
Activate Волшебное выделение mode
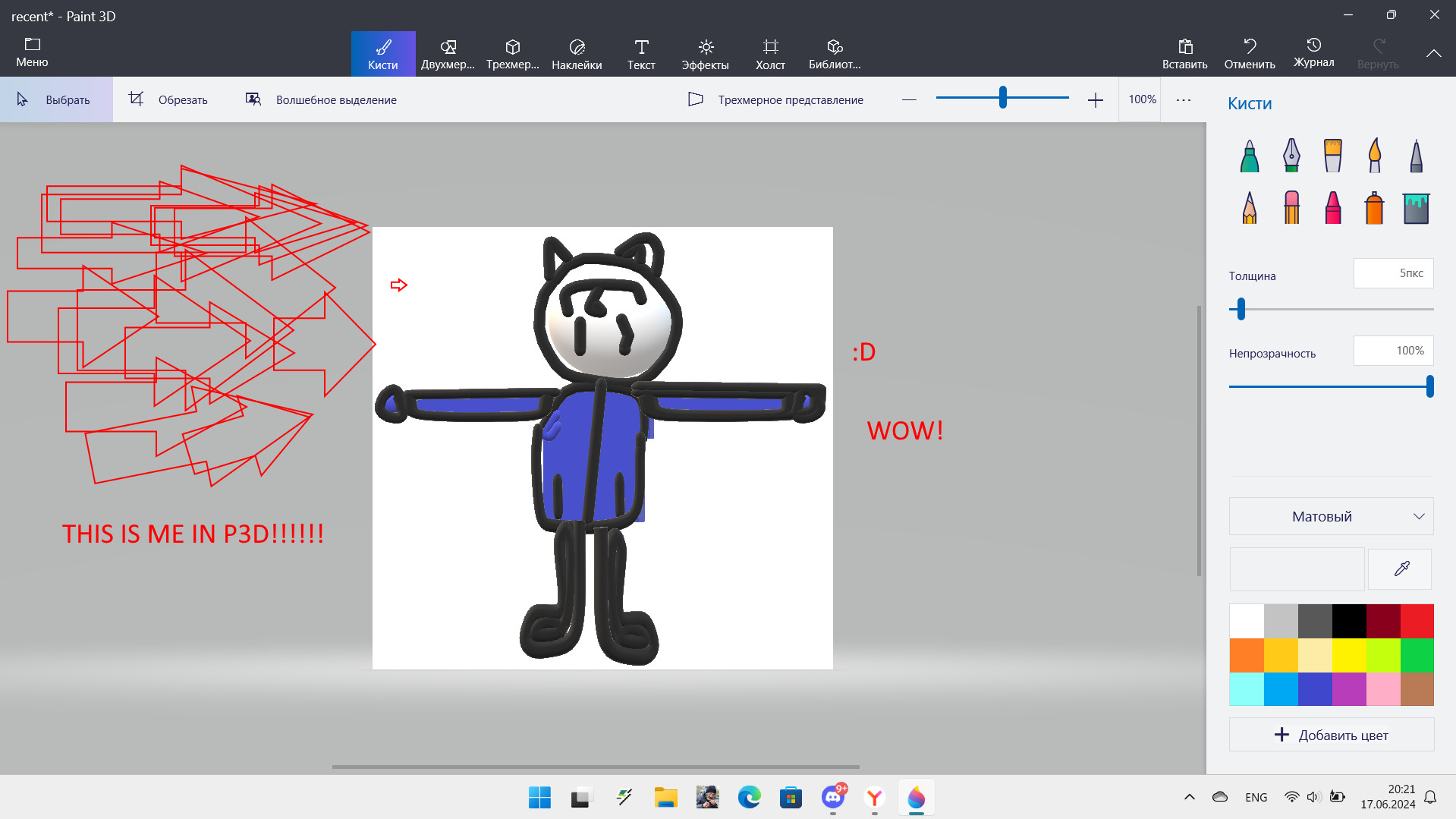click(319, 99)
